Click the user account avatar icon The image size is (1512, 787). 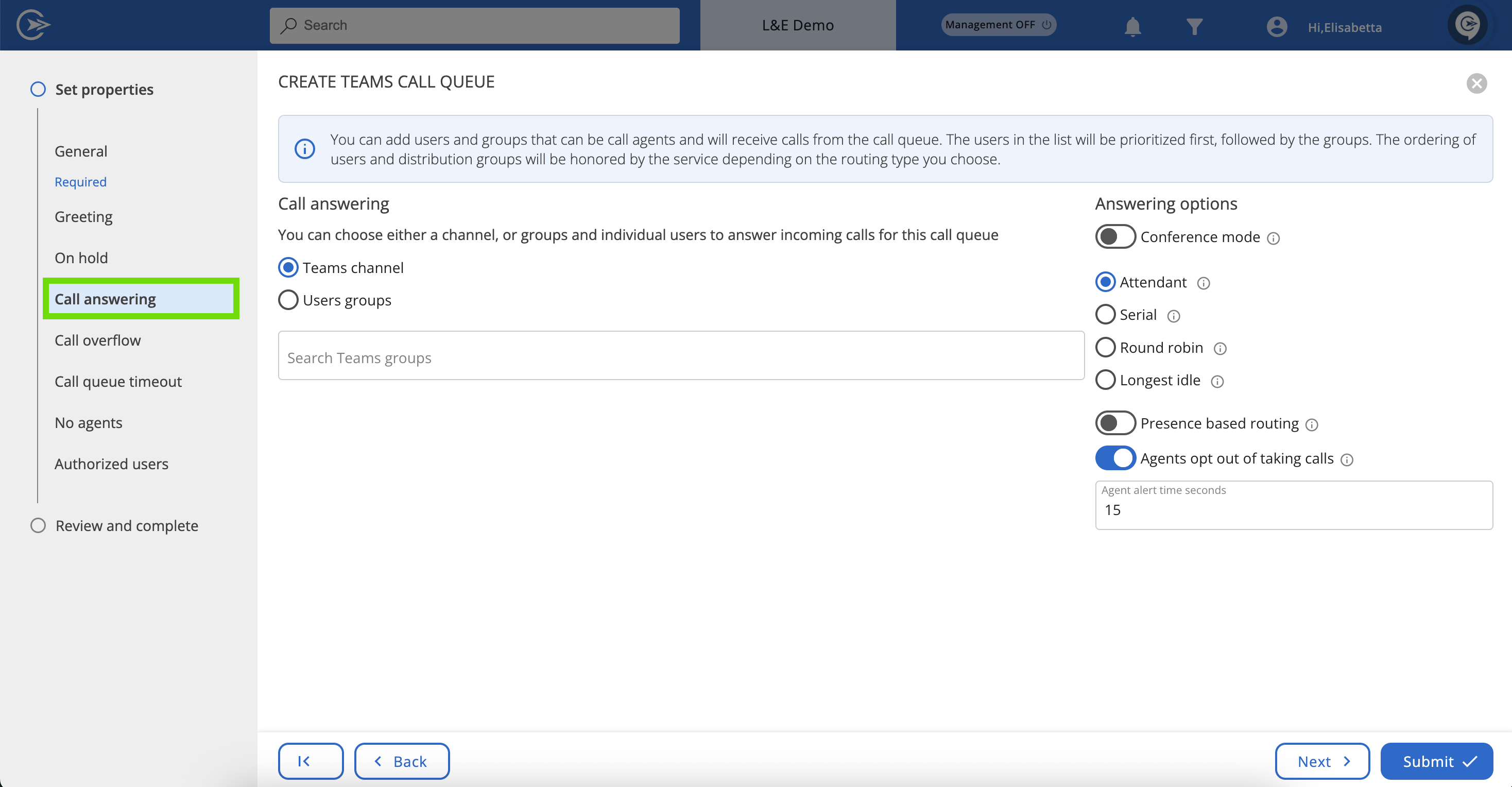1277,26
